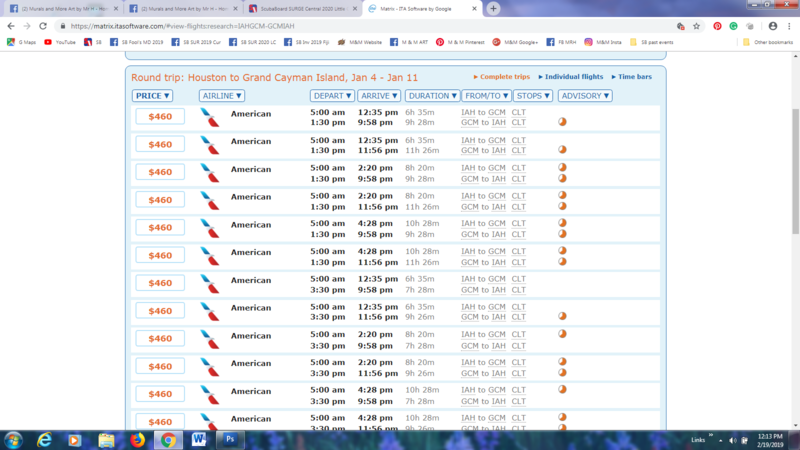Close the ScubaBoard SURGE Central tab

click(x=355, y=9)
